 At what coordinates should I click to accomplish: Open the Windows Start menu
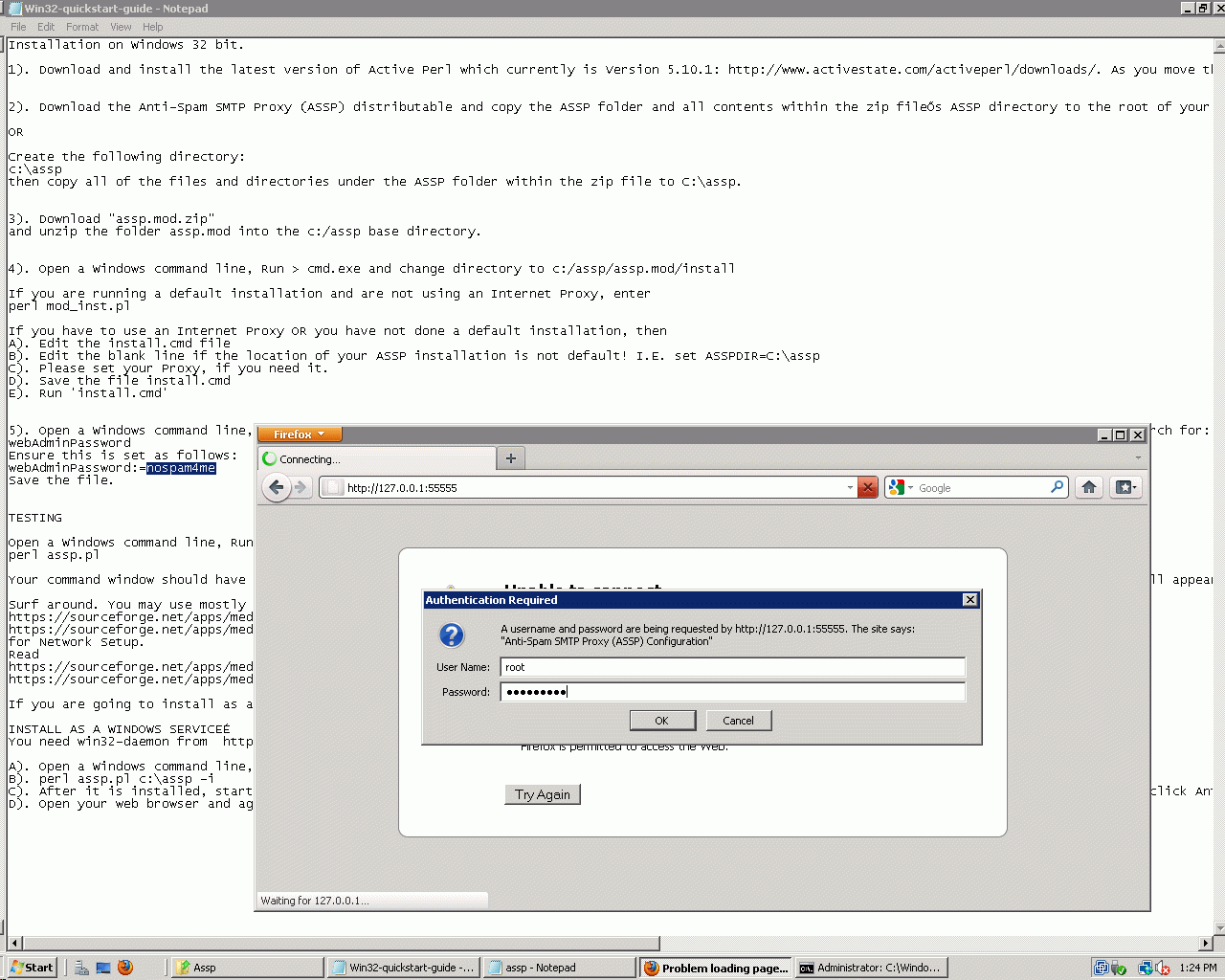[x=32, y=968]
